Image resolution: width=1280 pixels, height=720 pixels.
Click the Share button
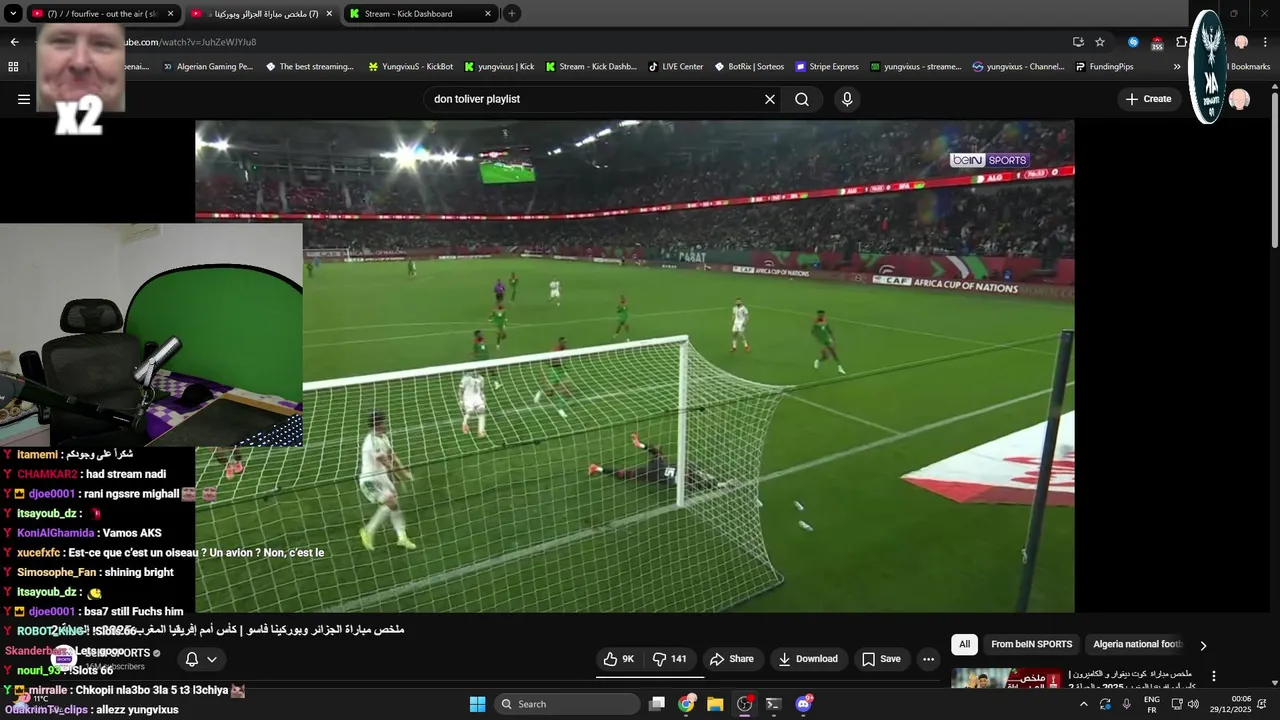click(732, 659)
